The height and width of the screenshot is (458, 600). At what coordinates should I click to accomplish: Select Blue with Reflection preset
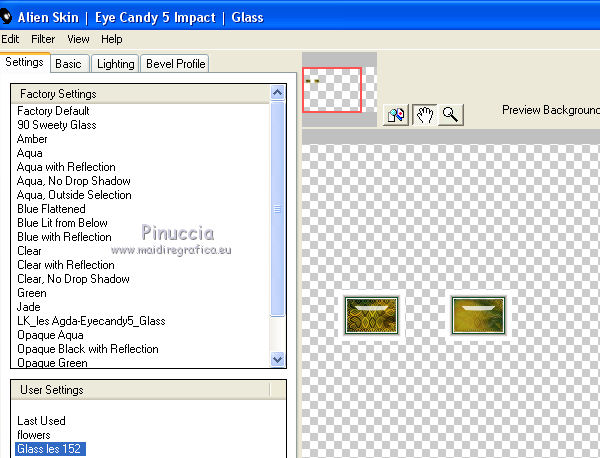64,237
